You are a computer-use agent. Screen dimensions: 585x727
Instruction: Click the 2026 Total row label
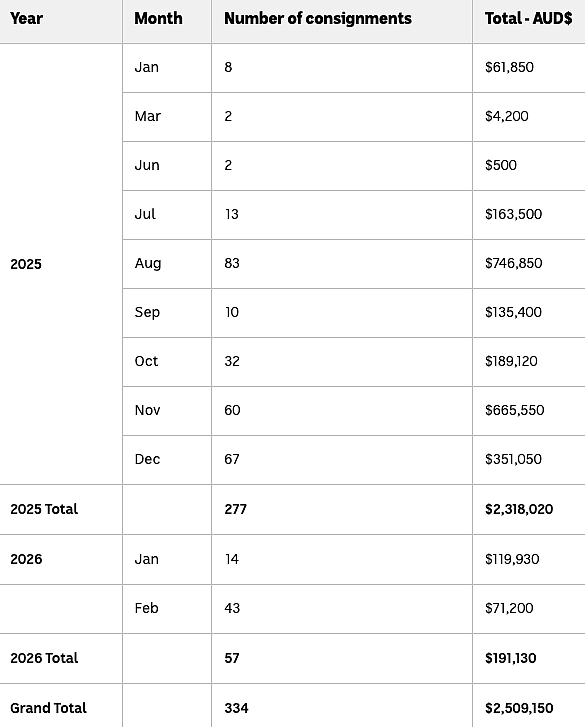[44, 658]
